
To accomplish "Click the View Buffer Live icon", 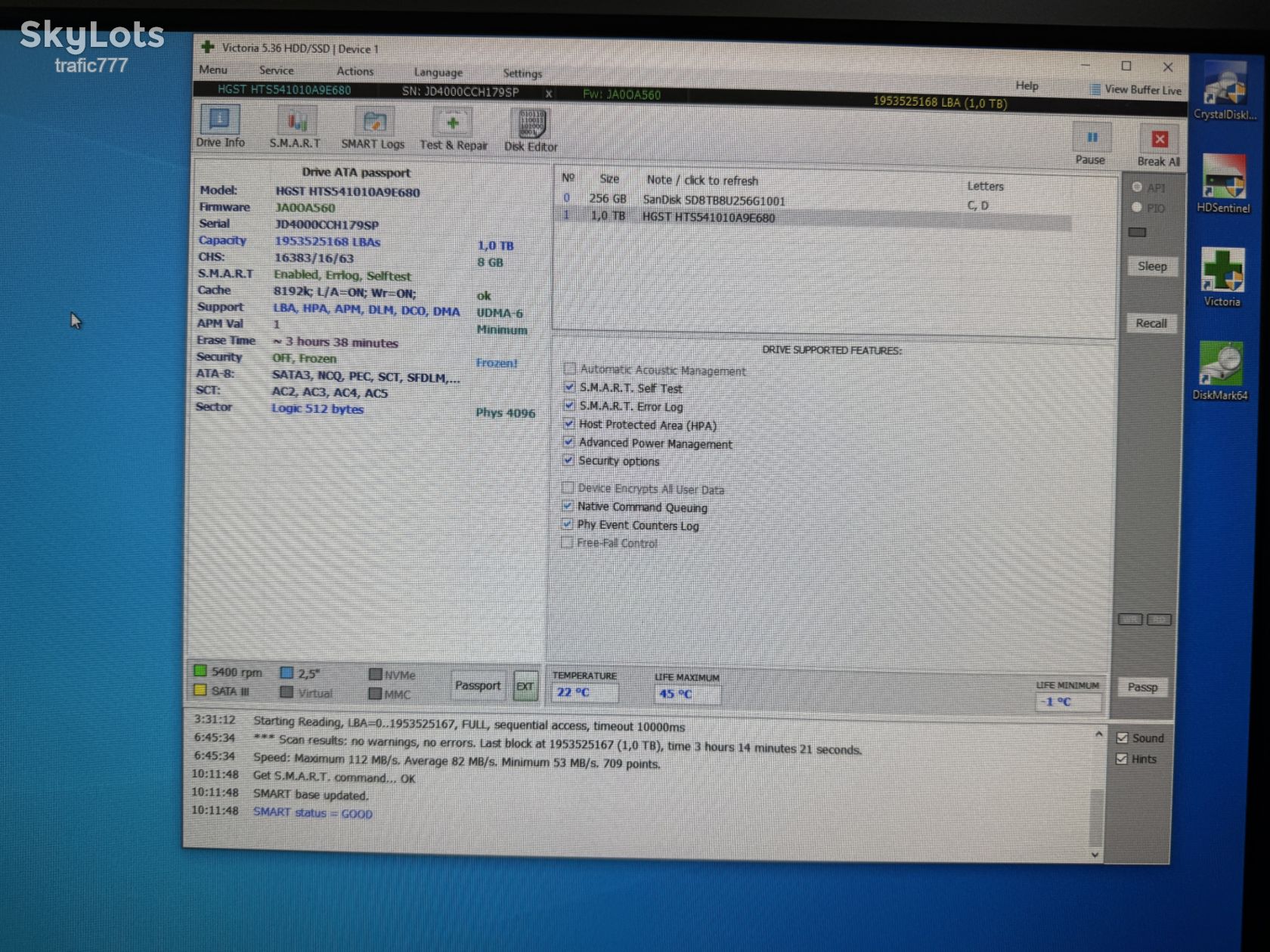I will tap(1095, 89).
